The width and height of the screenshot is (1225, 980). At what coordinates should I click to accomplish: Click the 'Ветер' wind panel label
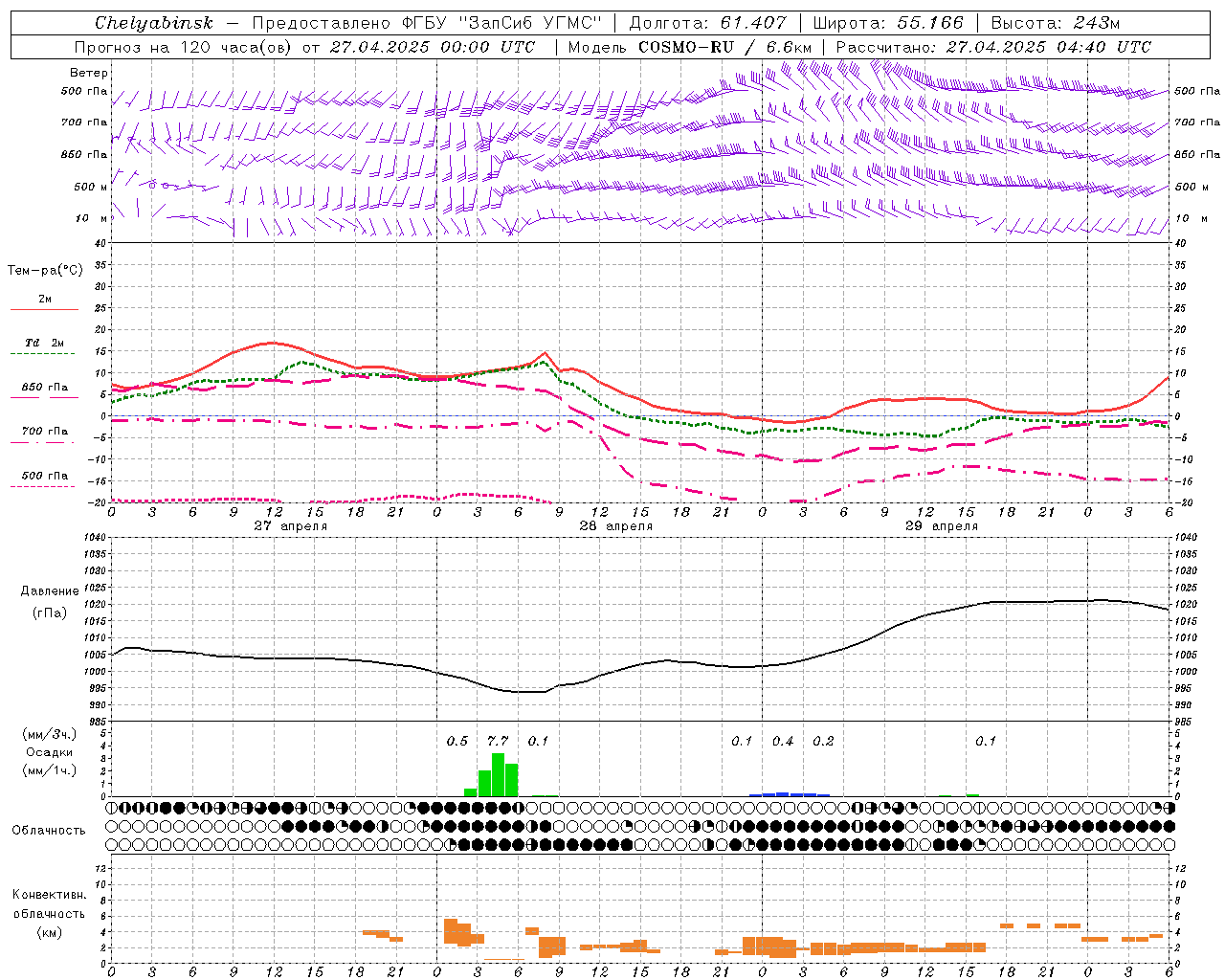point(89,73)
